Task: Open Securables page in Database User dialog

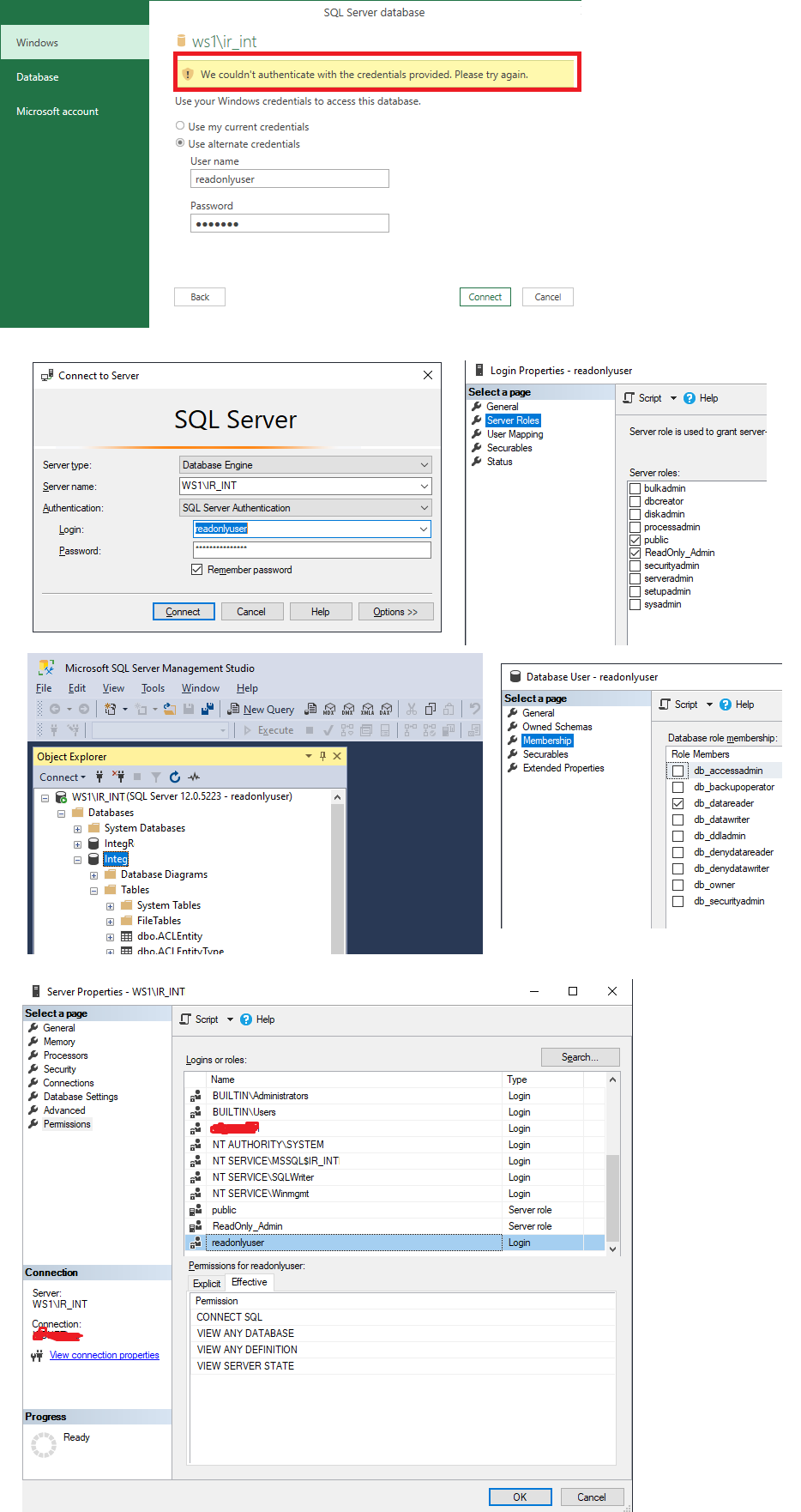Action: 545,754
